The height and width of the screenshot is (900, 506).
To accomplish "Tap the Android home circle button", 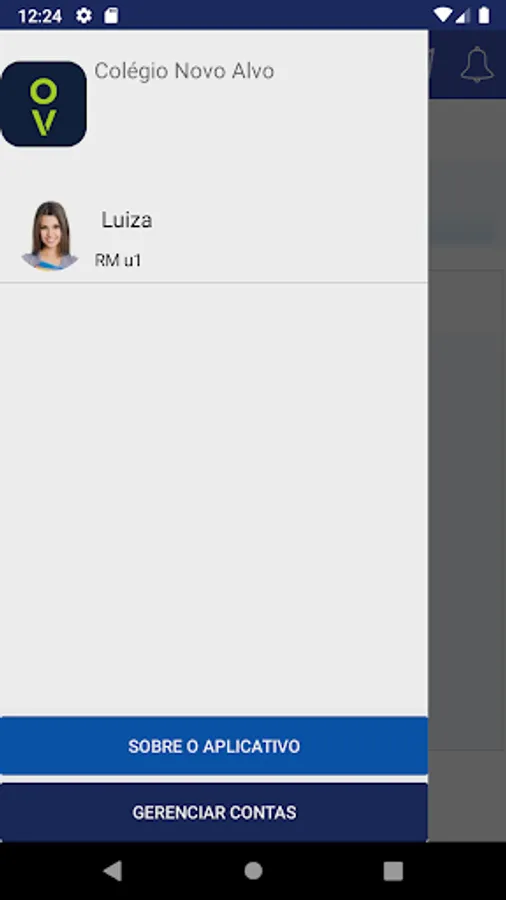I will (x=253, y=871).
